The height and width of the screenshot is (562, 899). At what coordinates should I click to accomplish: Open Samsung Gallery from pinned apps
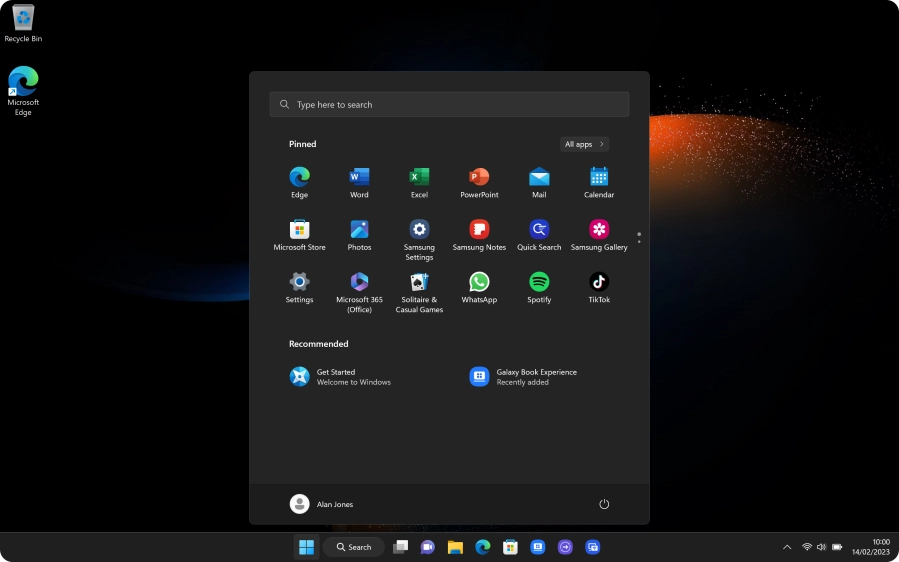pyautogui.click(x=599, y=231)
